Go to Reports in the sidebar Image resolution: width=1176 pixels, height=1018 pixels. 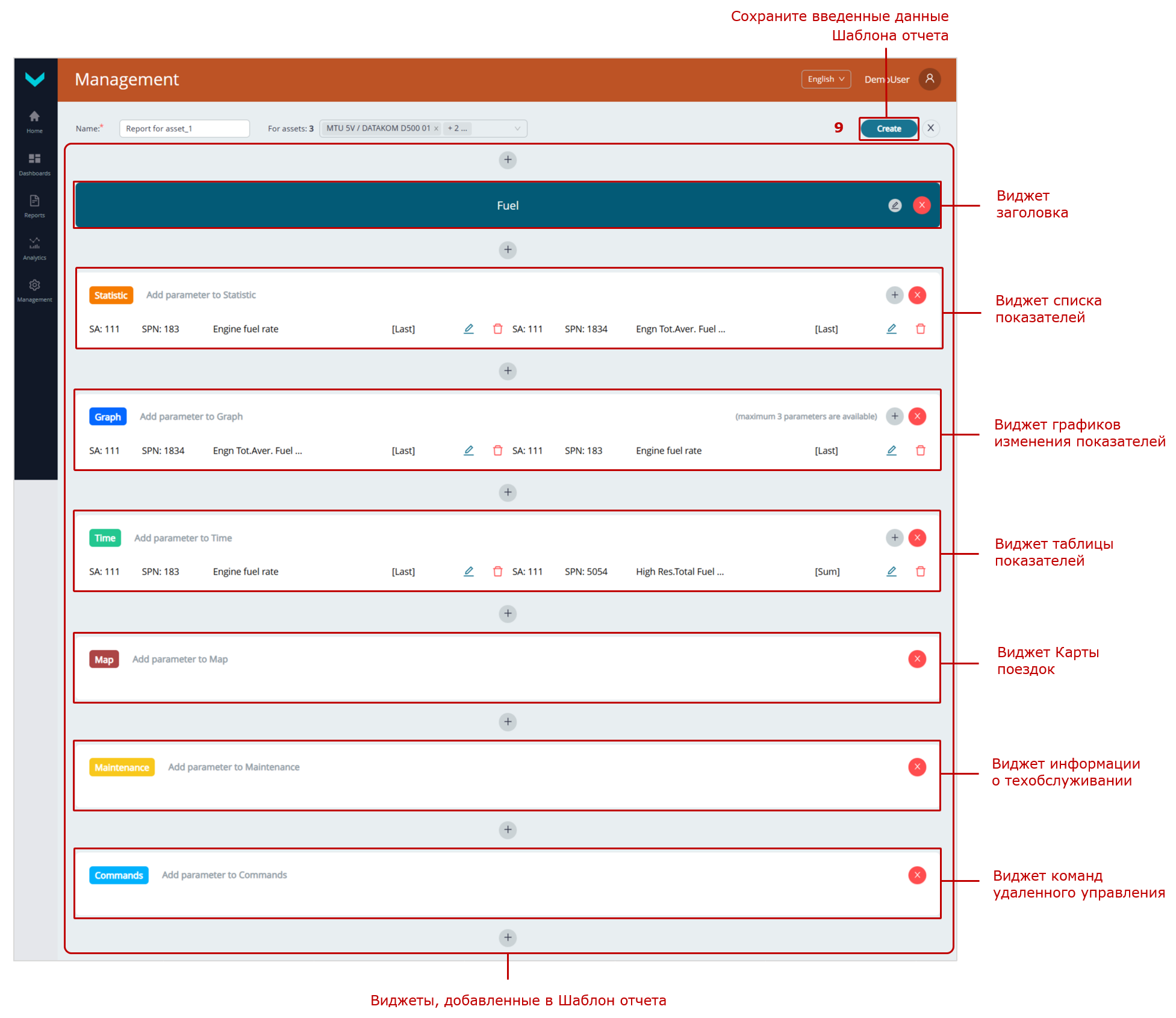pos(35,206)
